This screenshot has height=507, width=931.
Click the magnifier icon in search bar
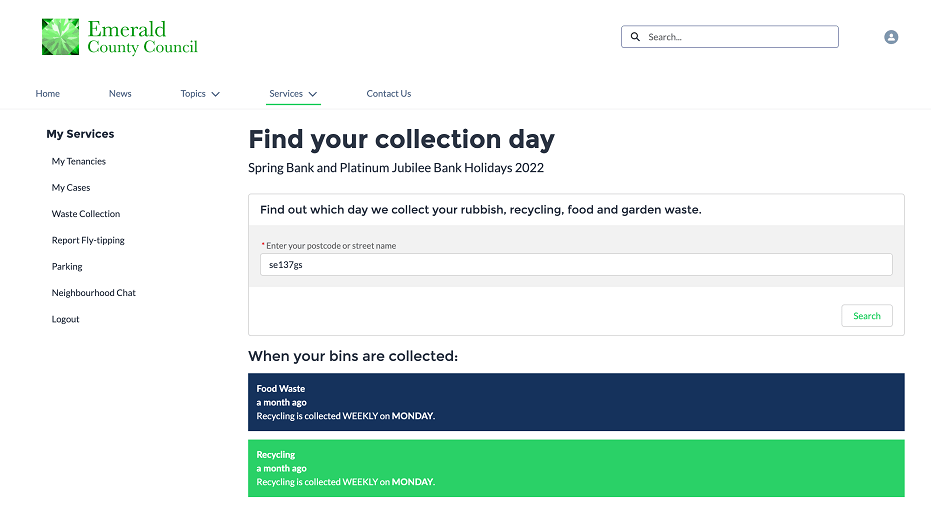pos(635,37)
